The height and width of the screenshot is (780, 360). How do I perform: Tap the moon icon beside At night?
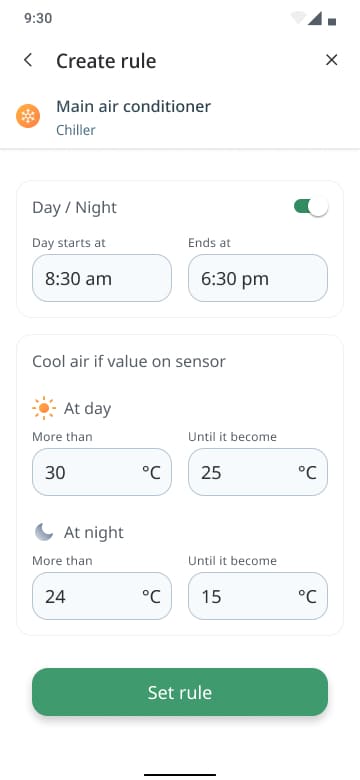(44, 532)
